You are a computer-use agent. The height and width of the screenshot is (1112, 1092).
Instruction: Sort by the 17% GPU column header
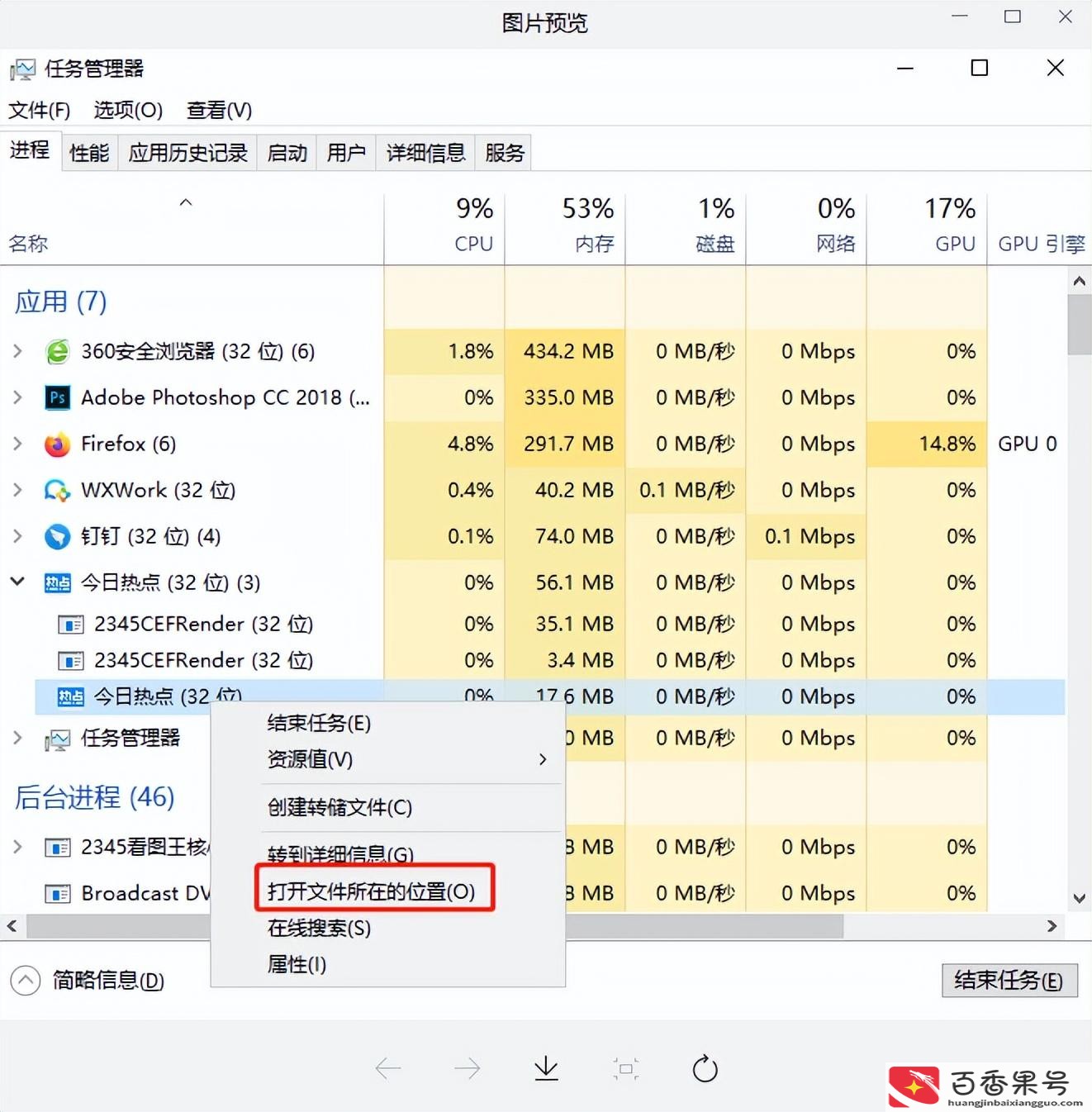tap(927, 229)
